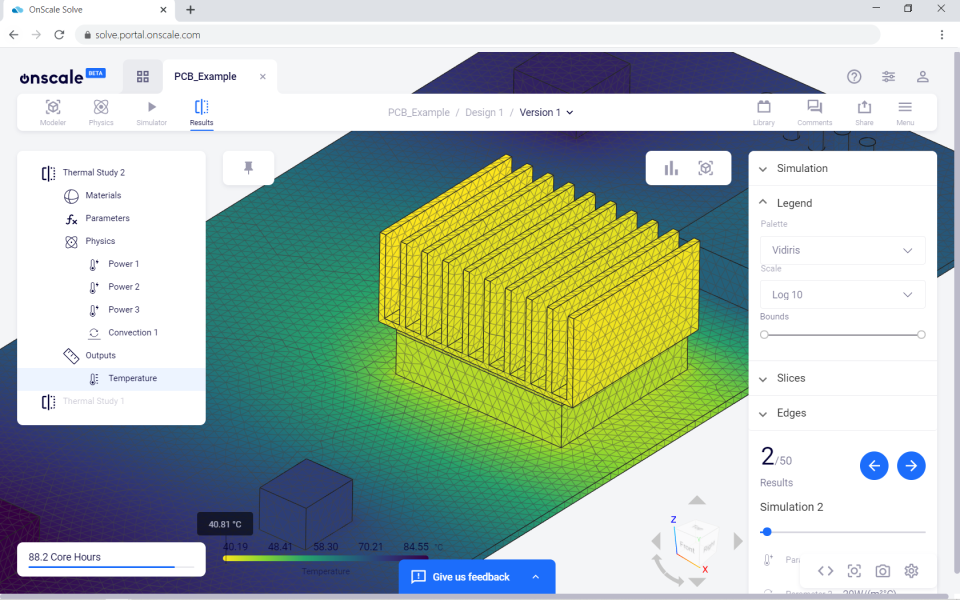The image size is (960, 600).
Task: Open the Library panel
Action: [x=763, y=113]
